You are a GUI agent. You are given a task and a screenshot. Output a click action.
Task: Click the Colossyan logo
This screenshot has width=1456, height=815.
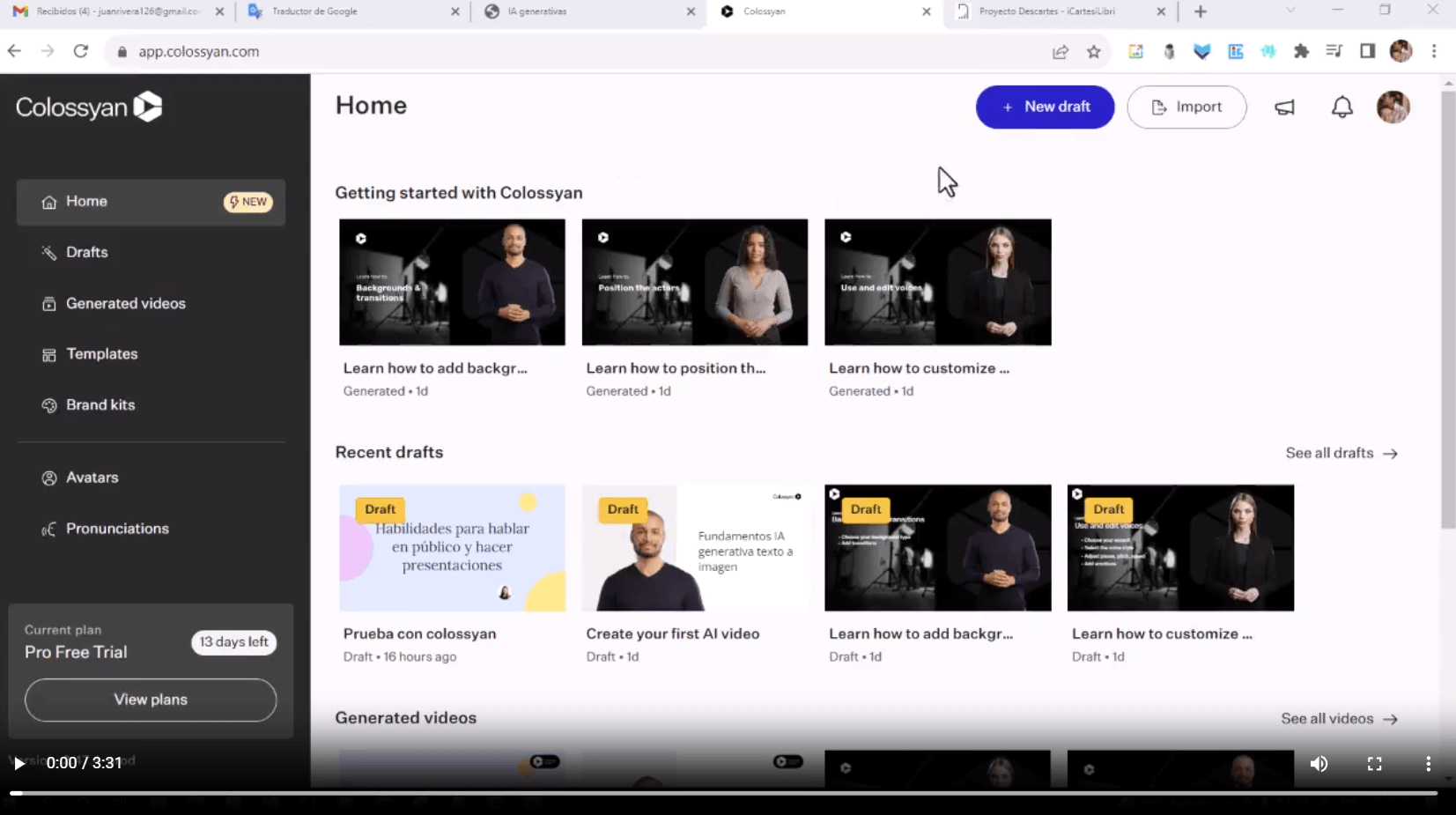(89, 107)
